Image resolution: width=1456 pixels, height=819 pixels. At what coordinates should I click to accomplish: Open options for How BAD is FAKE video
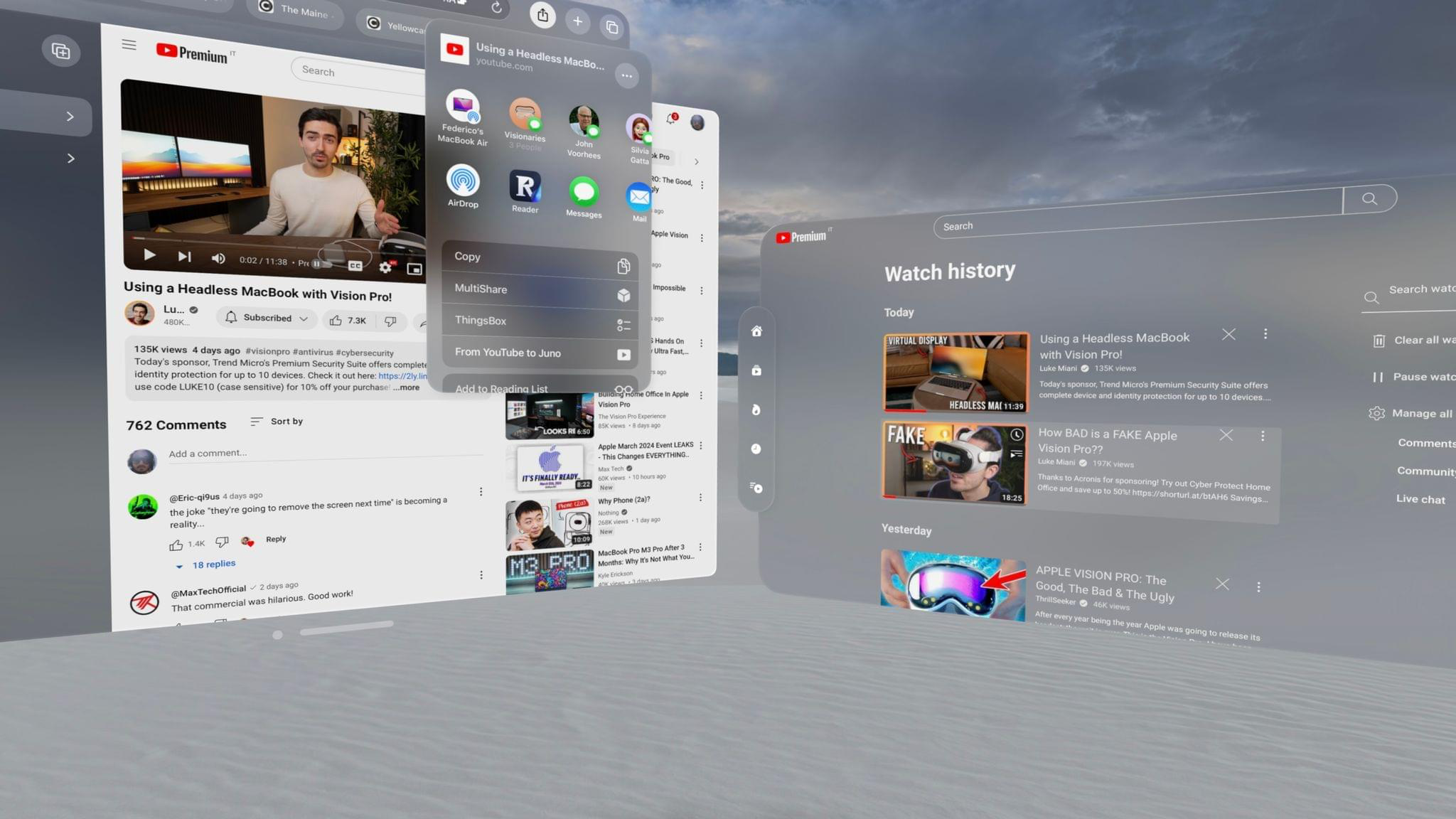point(1263,436)
